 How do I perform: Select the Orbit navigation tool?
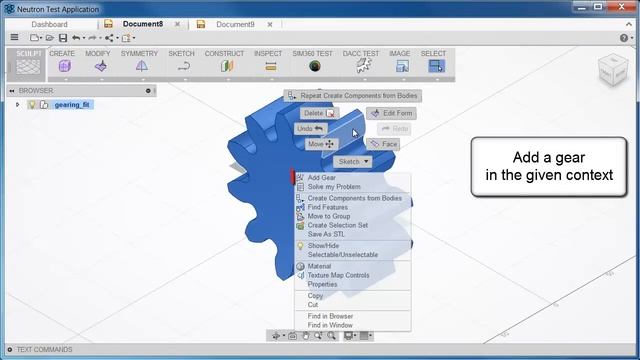276,336
